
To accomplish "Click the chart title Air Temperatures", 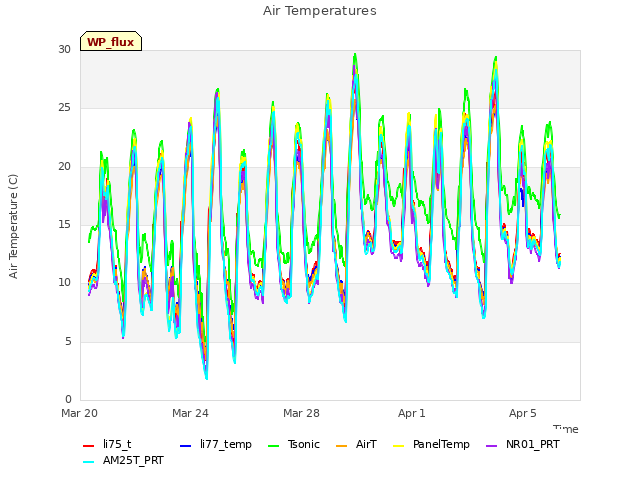I will pyautogui.click(x=320, y=11).
